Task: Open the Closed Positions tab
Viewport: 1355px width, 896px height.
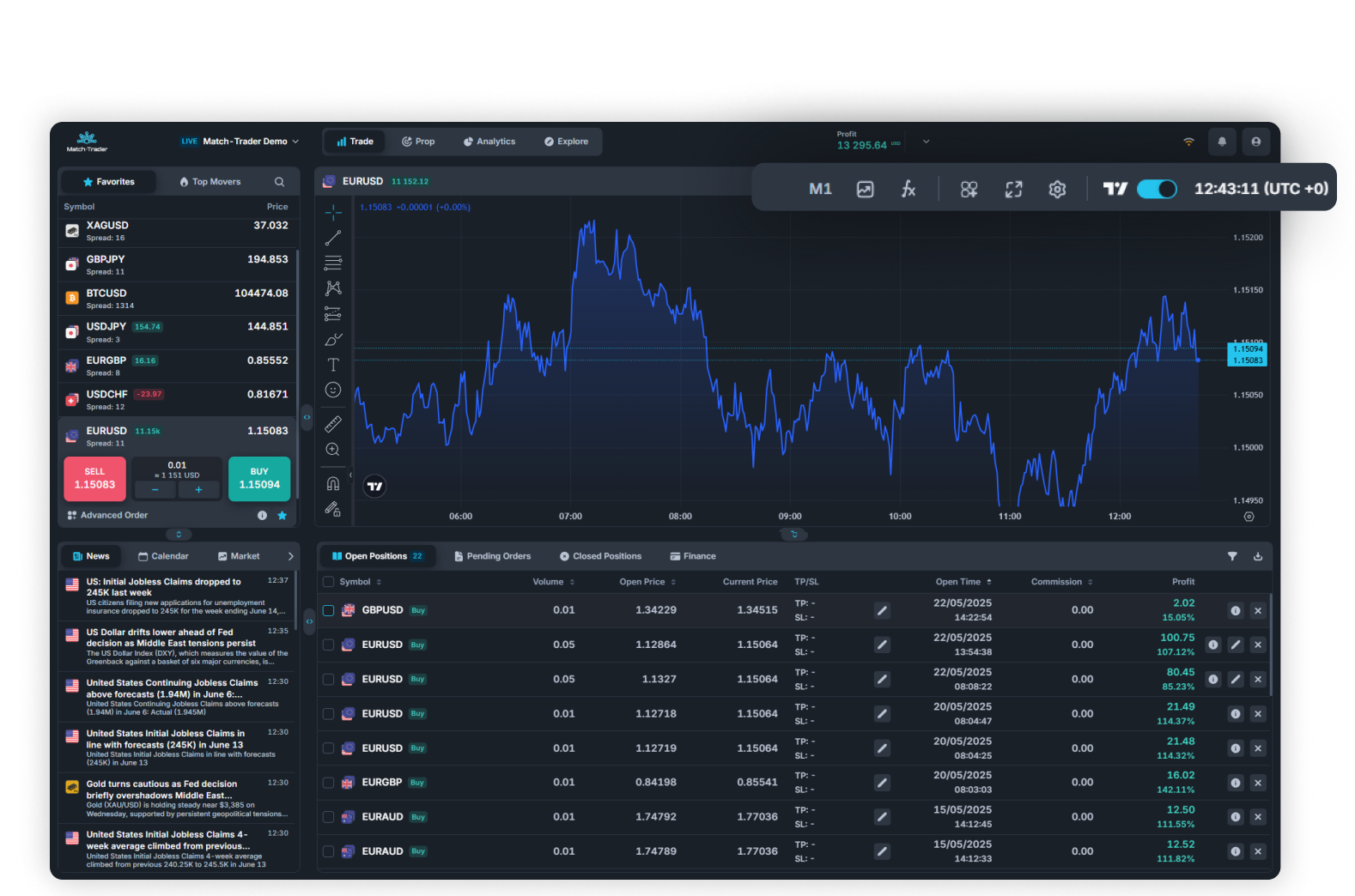Action: pyautogui.click(x=600, y=556)
